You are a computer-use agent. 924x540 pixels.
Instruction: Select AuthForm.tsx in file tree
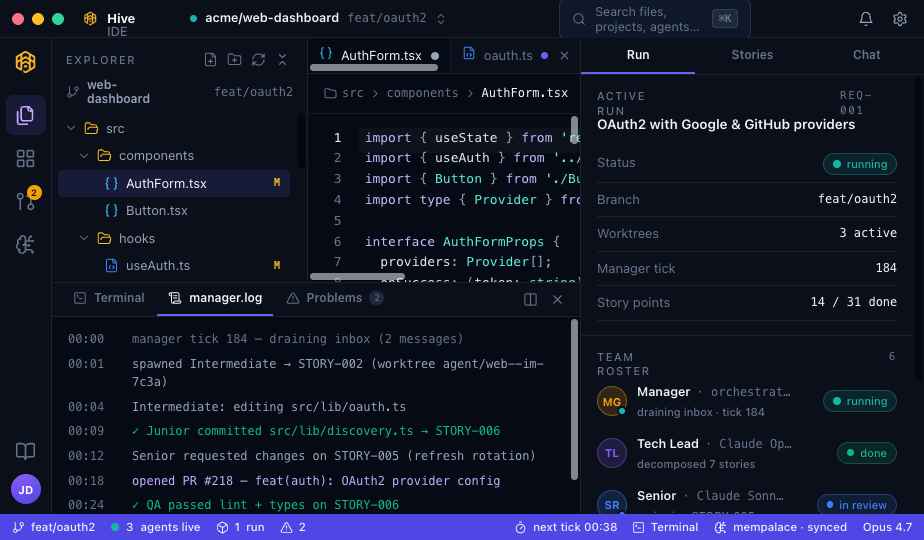174,183
